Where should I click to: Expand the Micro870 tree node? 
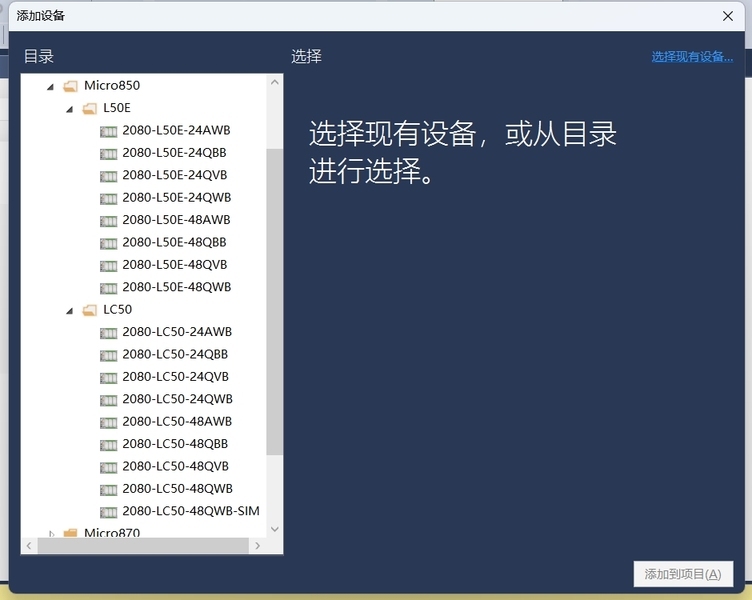[x=51, y=533]
